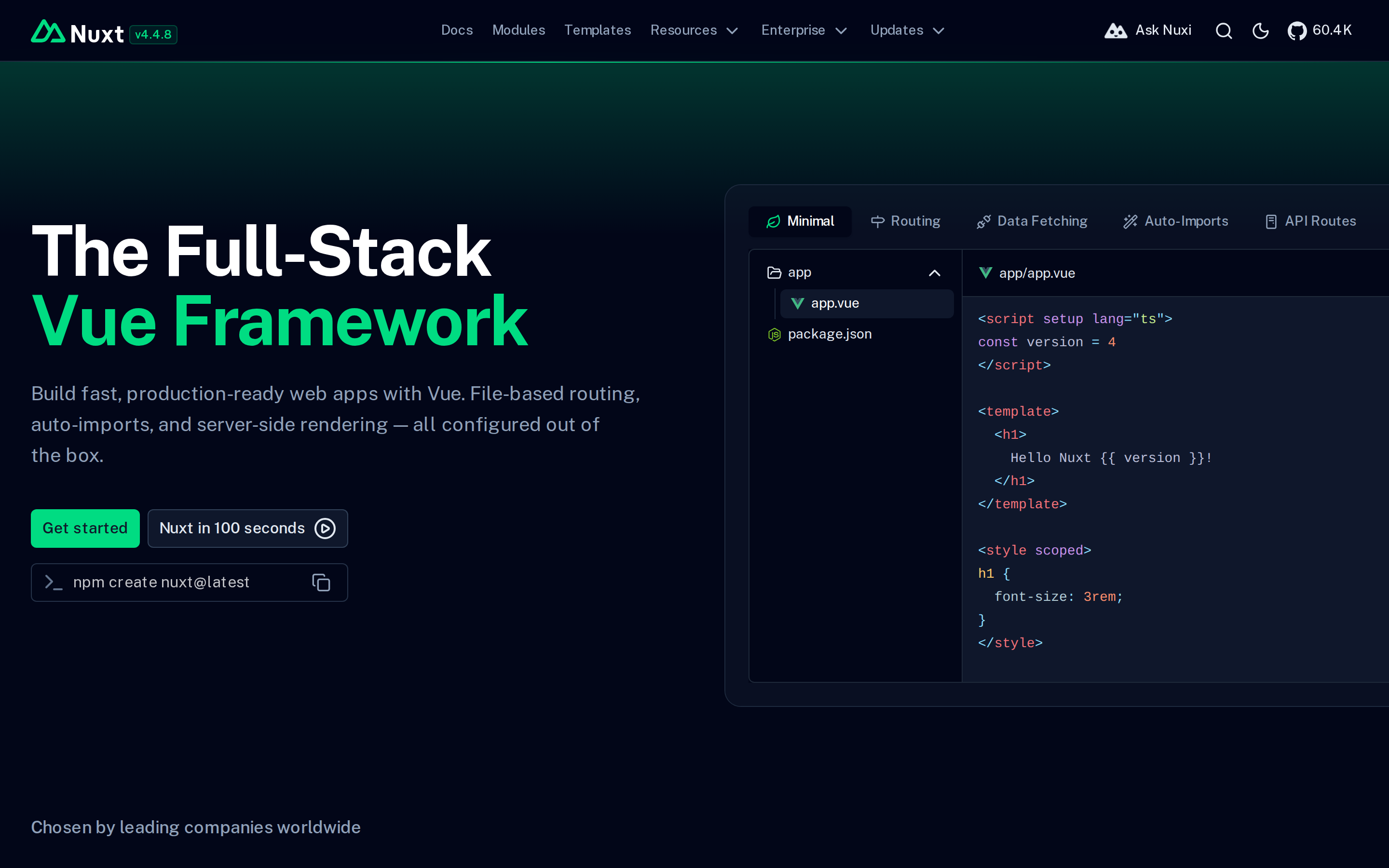
Task: Click the "Hello Nuxt {{ version }}!" line
Action: [1111, 458]
